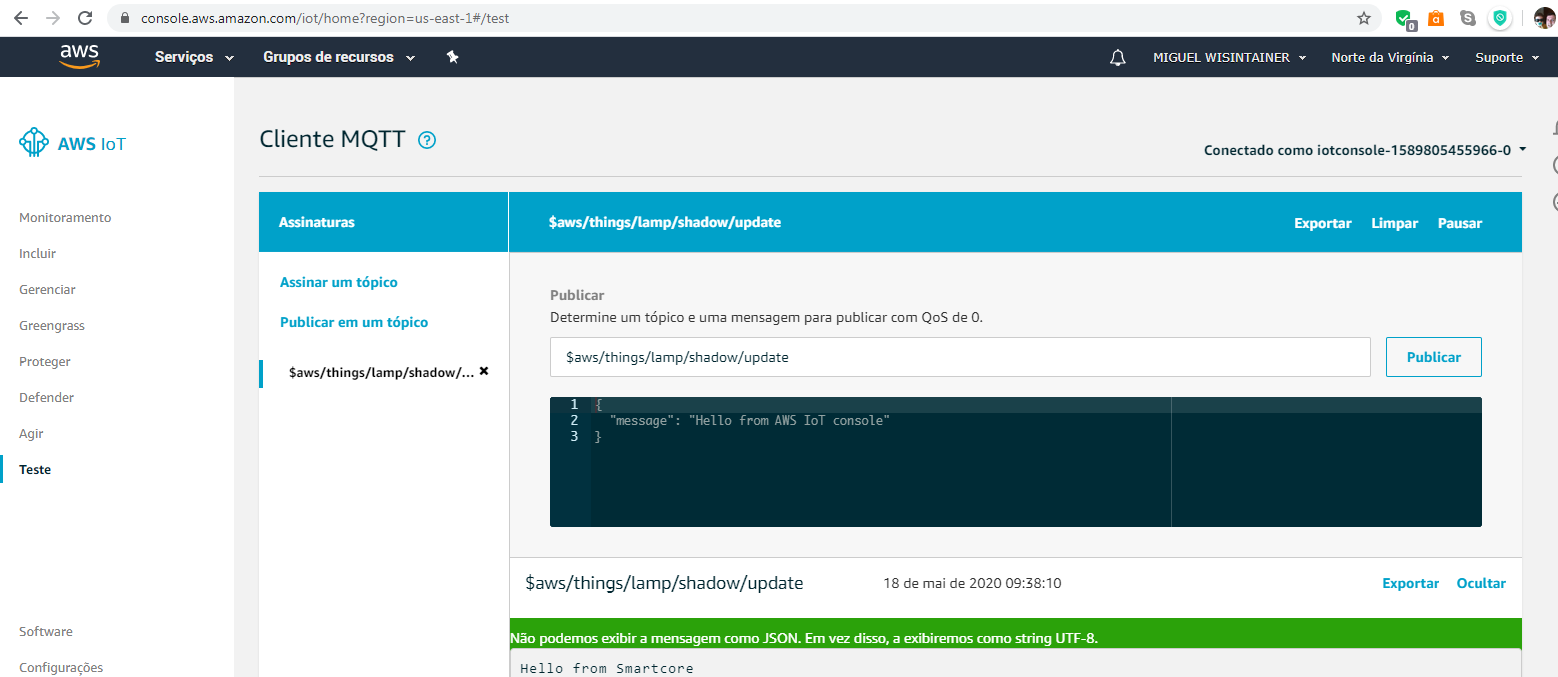This screenshot has height=677, width=1558.
Task: Open the teal shield extension icon
Action: tap(1499, 18)
